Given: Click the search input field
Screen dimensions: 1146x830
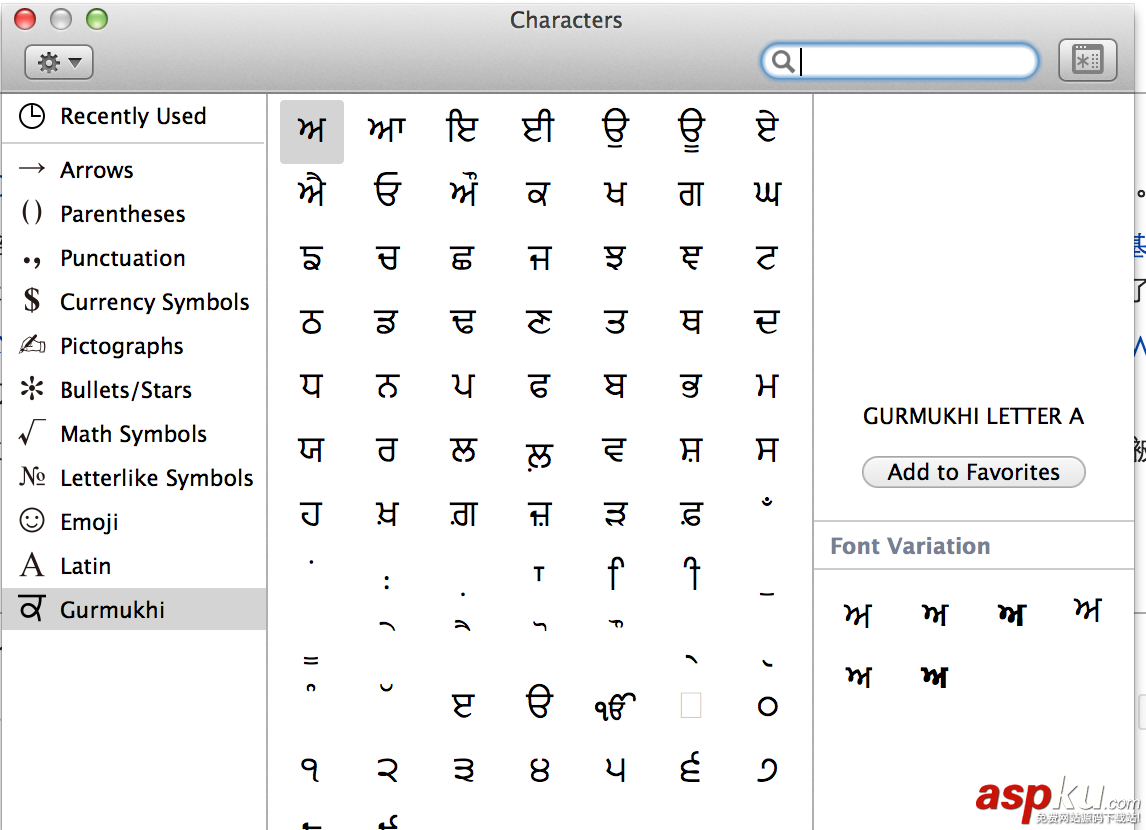Looking at the screenshot, I should point(915,62).
